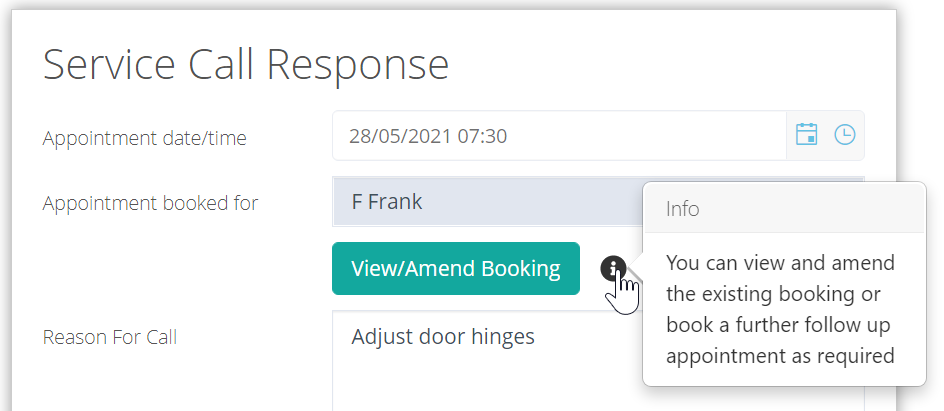Click the "F Frank" name text
Viewport: 944px width, 411px height.
click(387, 202)
